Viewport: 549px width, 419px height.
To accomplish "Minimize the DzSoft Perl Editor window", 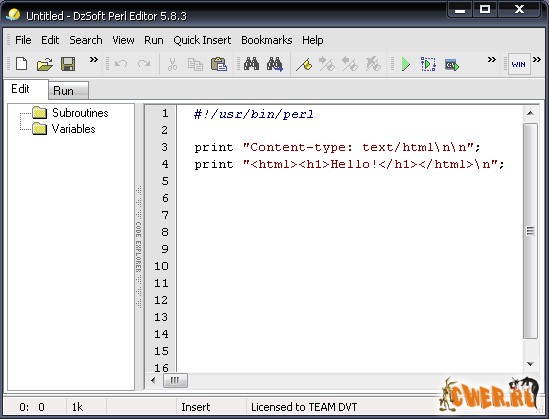I will 459,10.
